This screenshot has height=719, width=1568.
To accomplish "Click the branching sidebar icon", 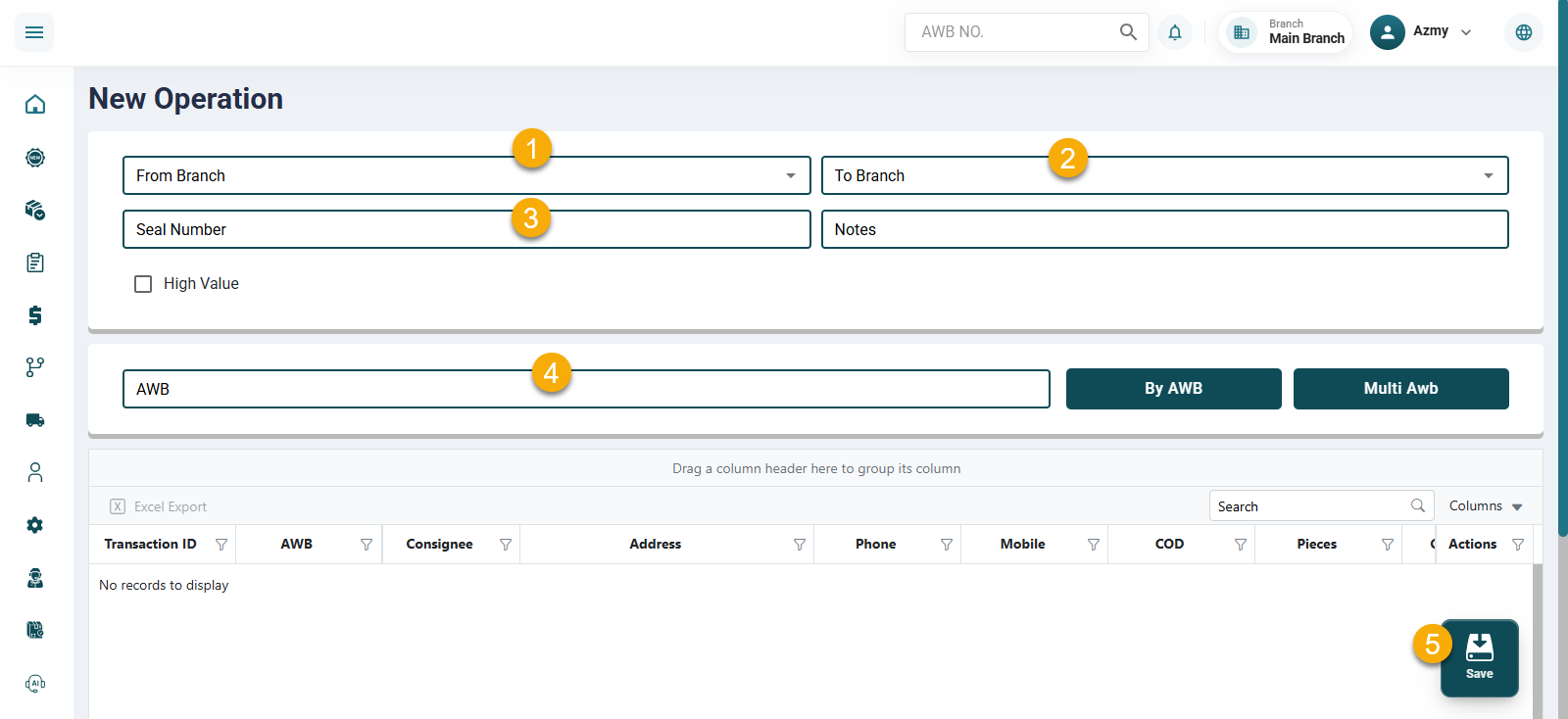I will click(35, 367).
